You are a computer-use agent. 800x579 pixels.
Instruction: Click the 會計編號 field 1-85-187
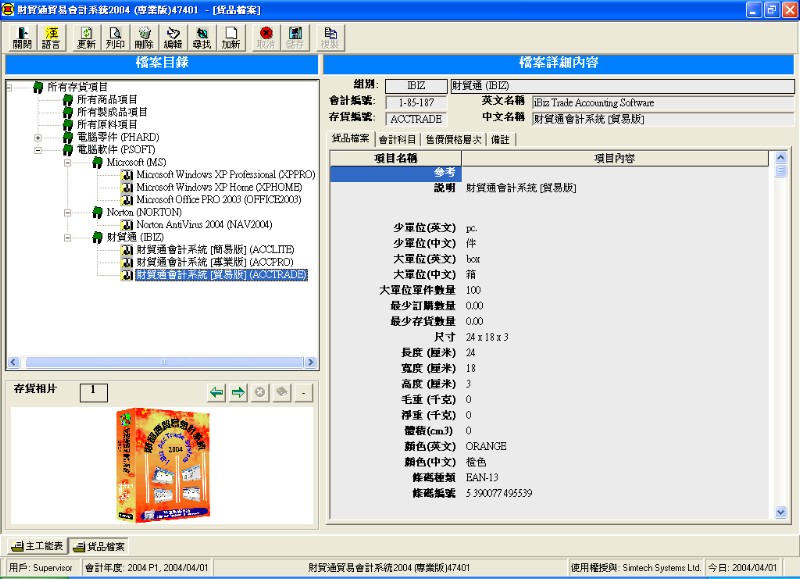pyautogui.click(x=416, y=103)
